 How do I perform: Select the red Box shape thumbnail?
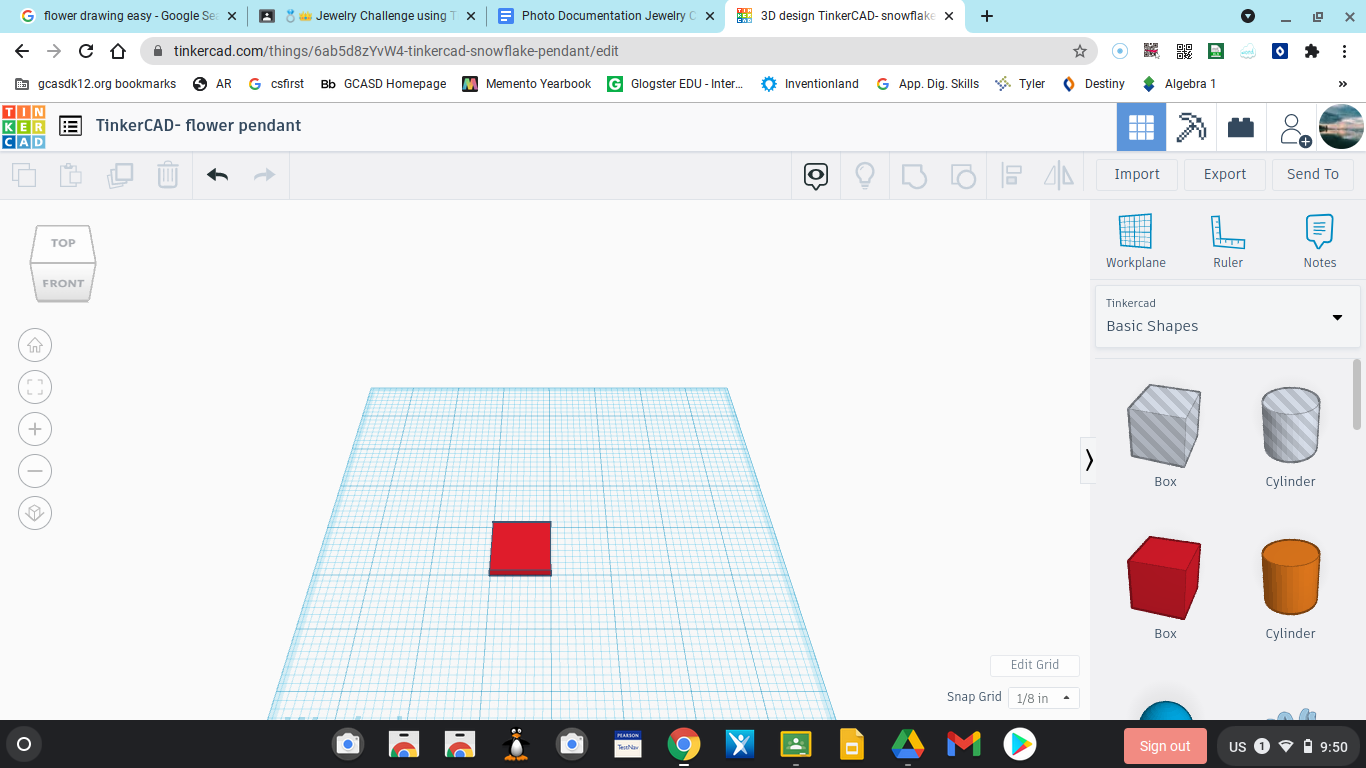pyautogui.click(x=1163, y=578)
